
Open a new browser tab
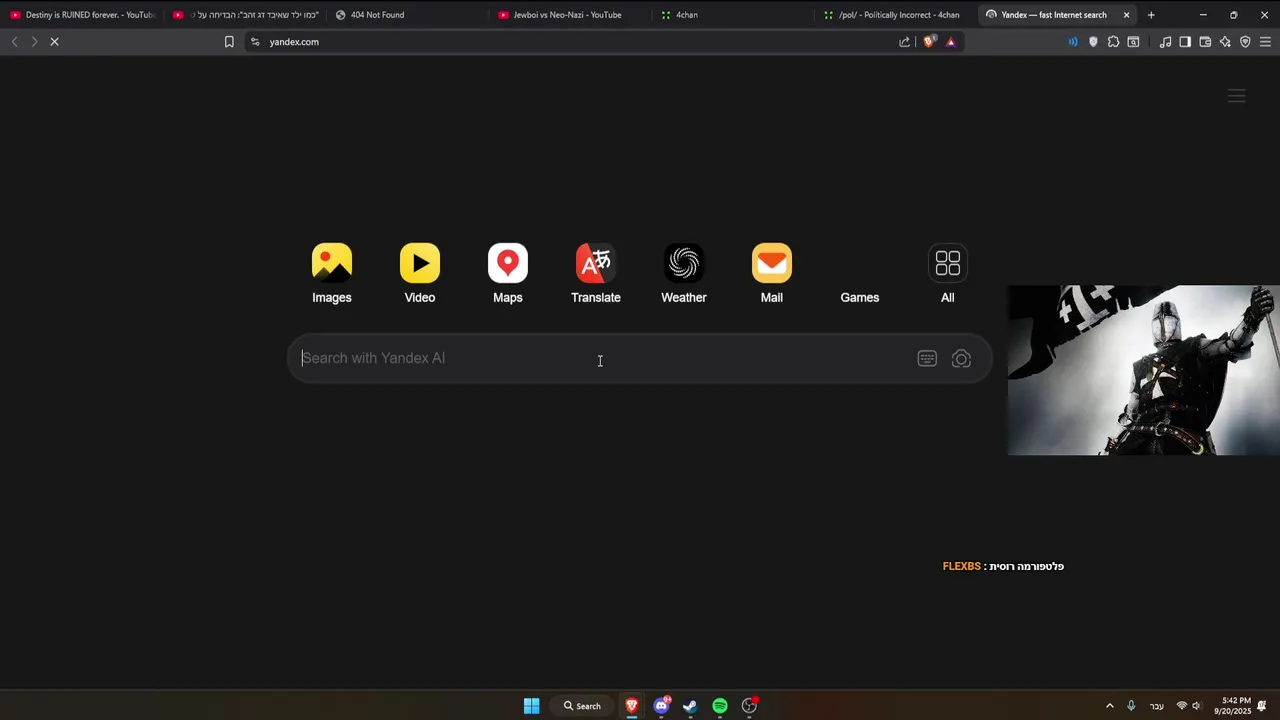pyautogui.click(x=1151, y=15)
